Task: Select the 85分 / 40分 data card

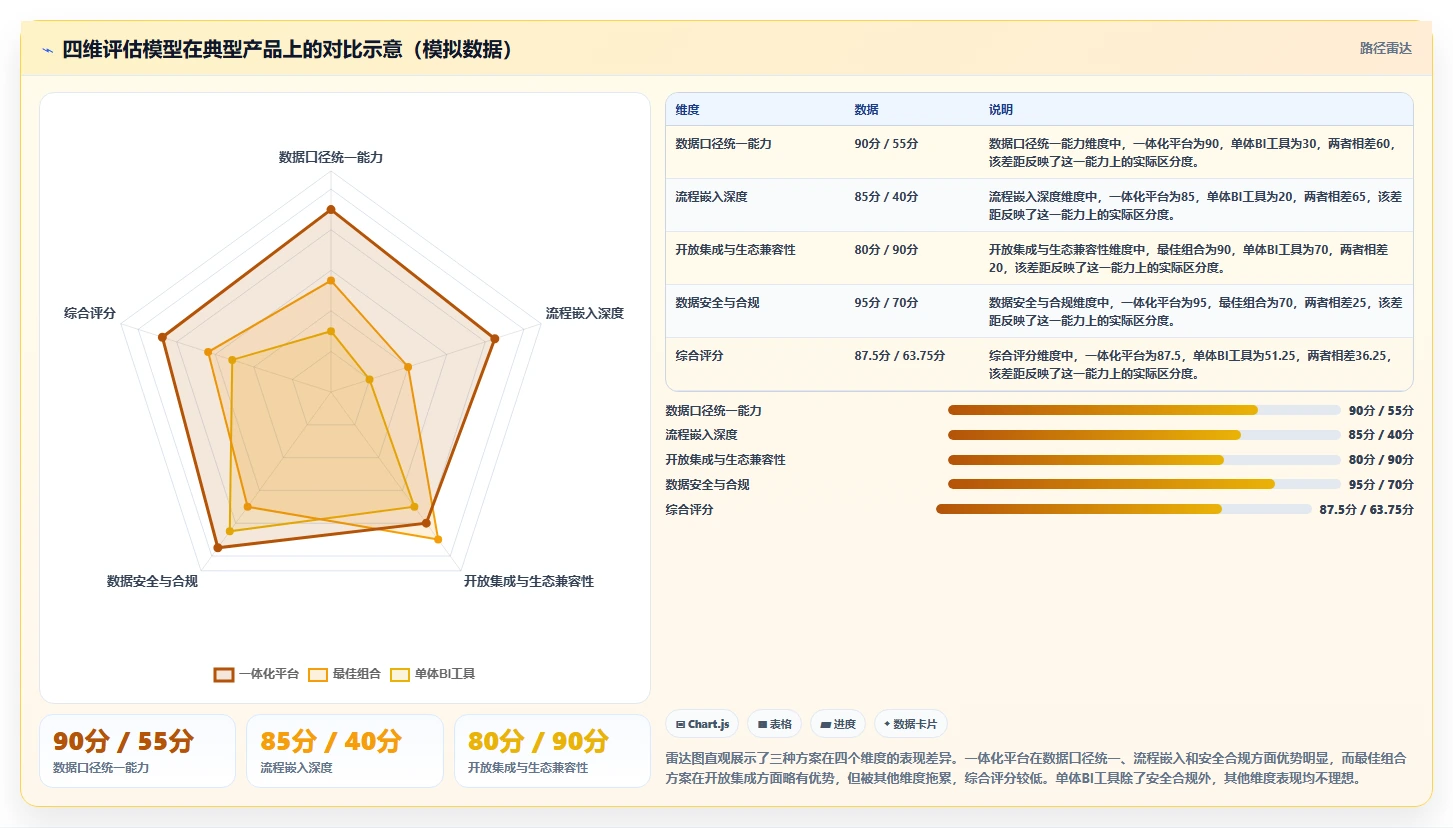Action: (x=344, y=751)
